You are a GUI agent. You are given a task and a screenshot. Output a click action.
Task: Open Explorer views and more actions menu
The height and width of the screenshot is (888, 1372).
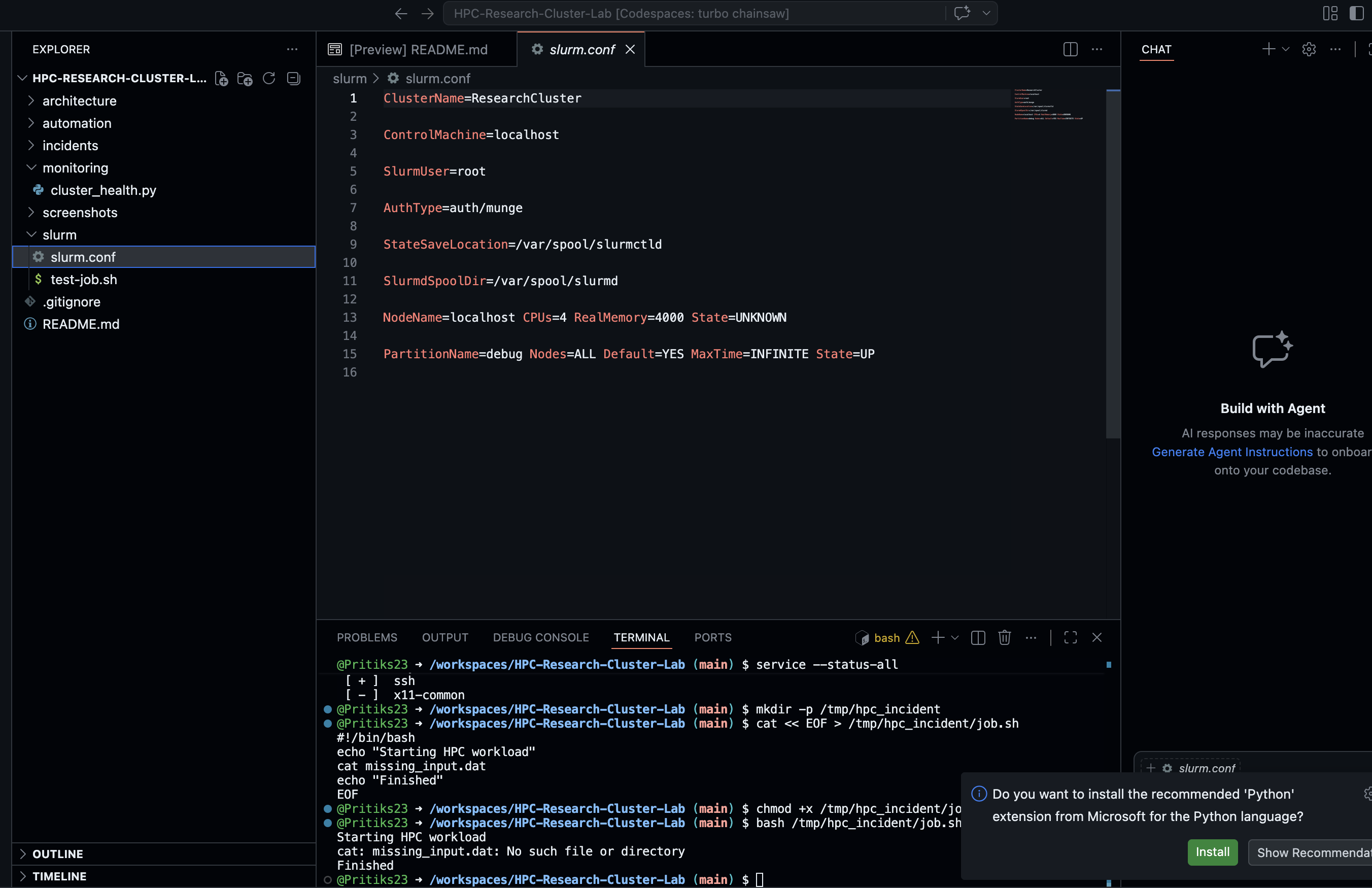point(292,50)
